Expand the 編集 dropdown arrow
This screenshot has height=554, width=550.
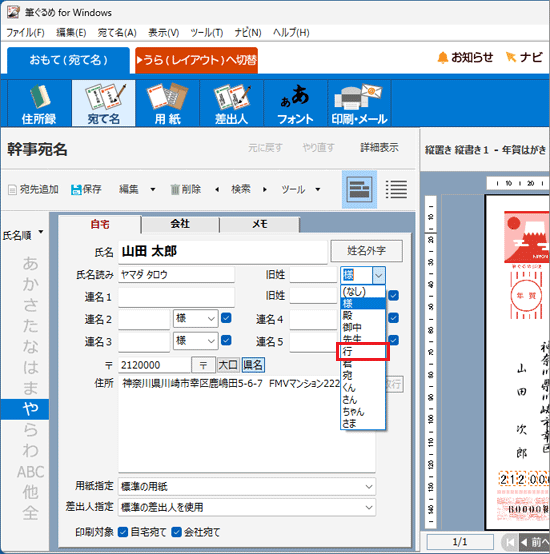tap(153, 190)
